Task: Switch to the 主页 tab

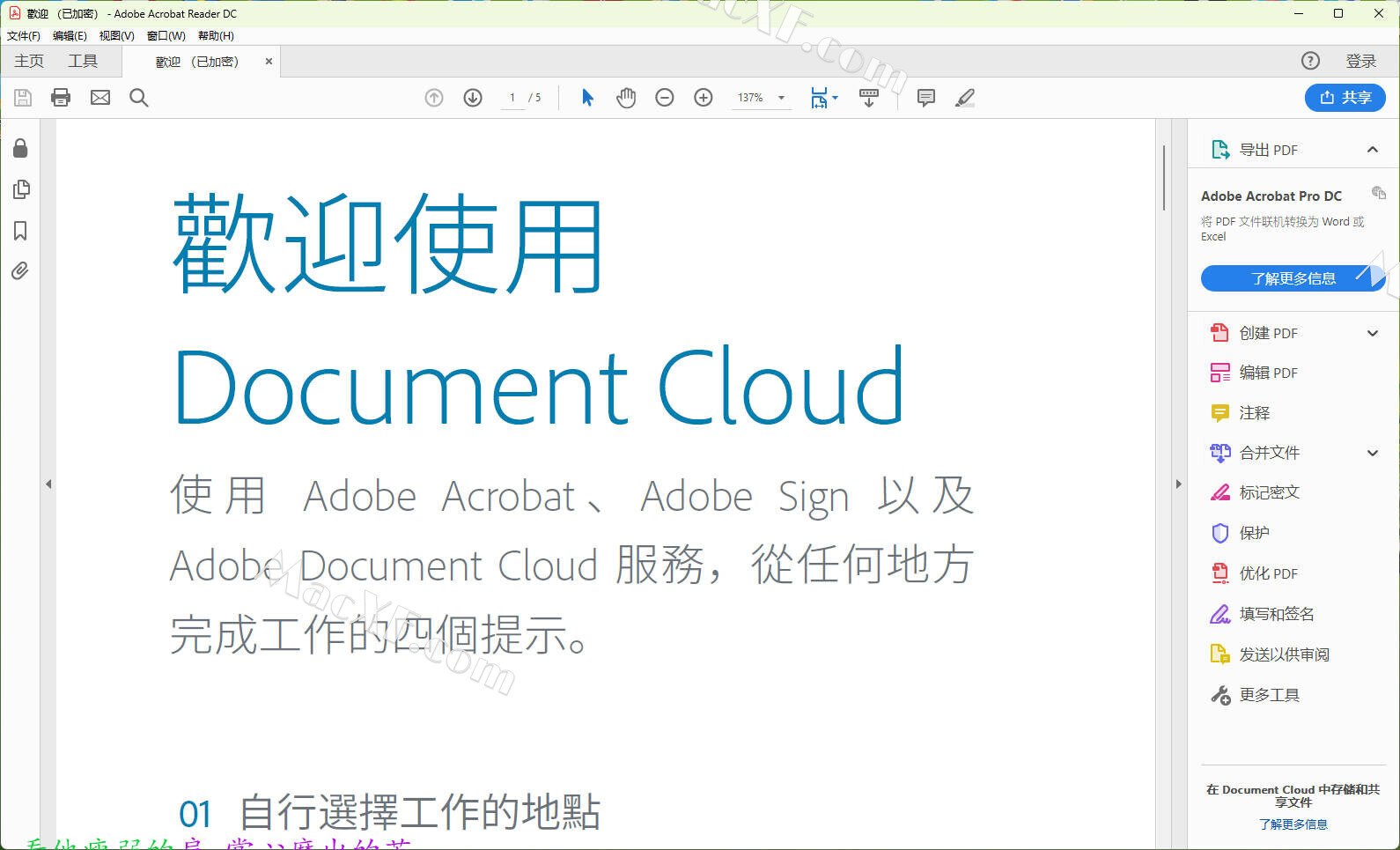Action: click(29, 61)
